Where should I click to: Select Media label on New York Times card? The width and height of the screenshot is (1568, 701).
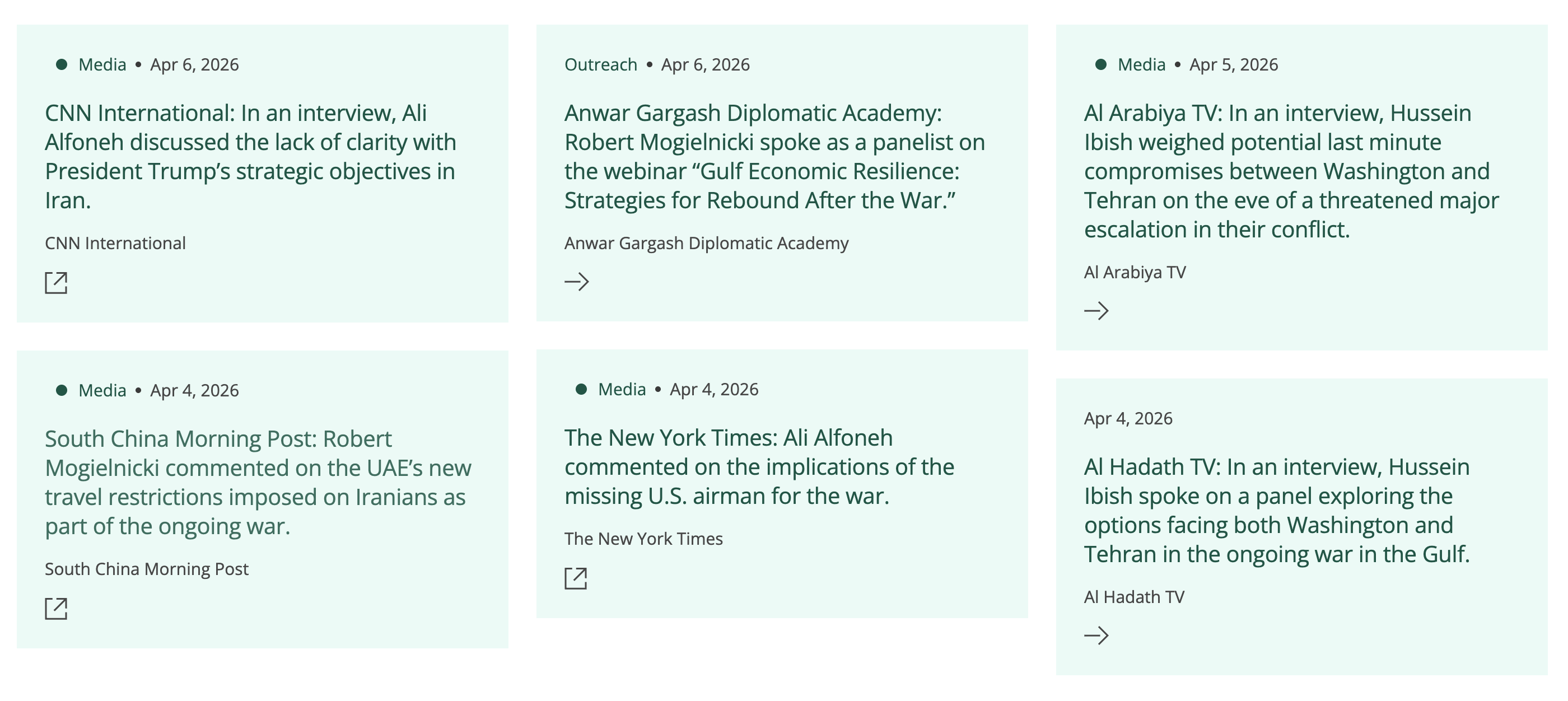pos(622,390)
